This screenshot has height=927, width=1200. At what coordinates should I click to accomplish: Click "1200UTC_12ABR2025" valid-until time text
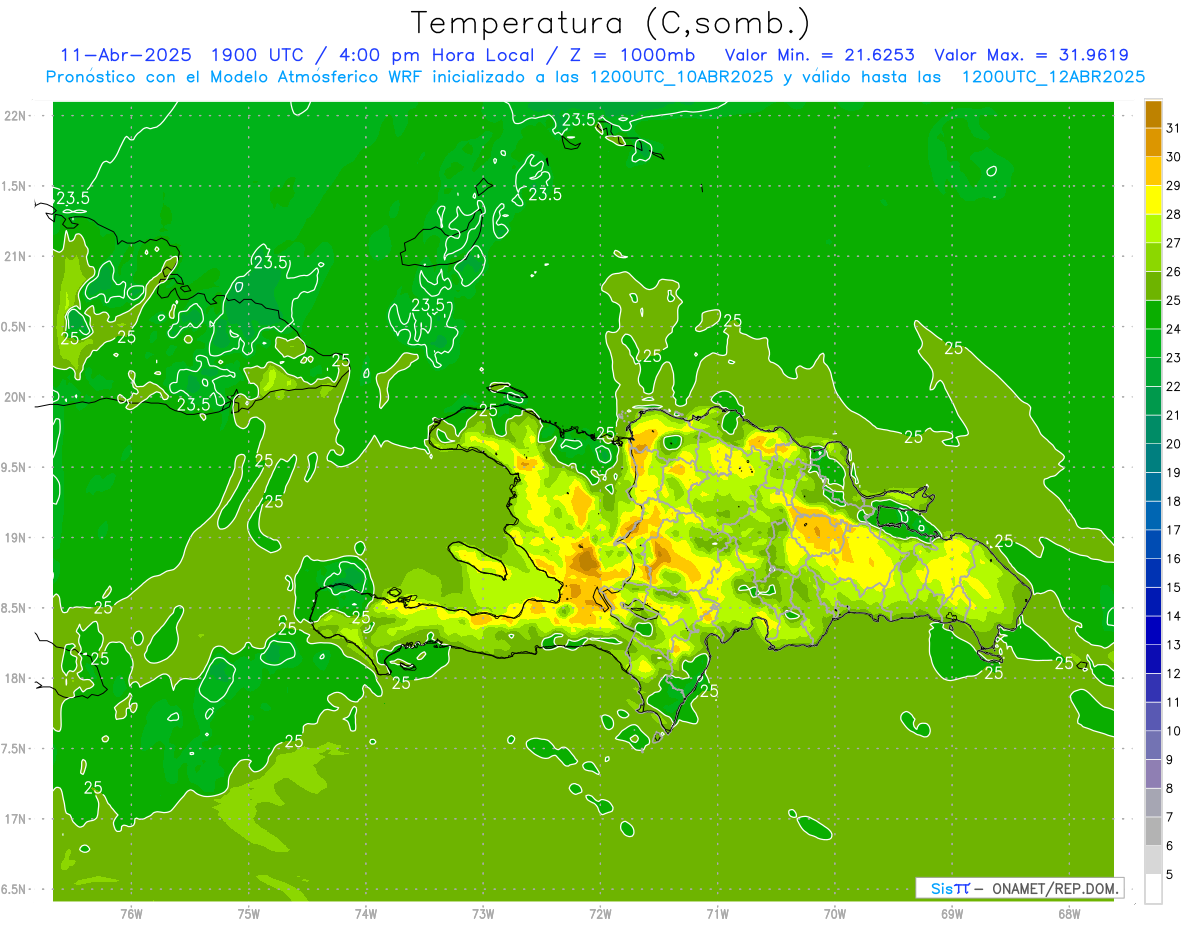point(1053,77)
